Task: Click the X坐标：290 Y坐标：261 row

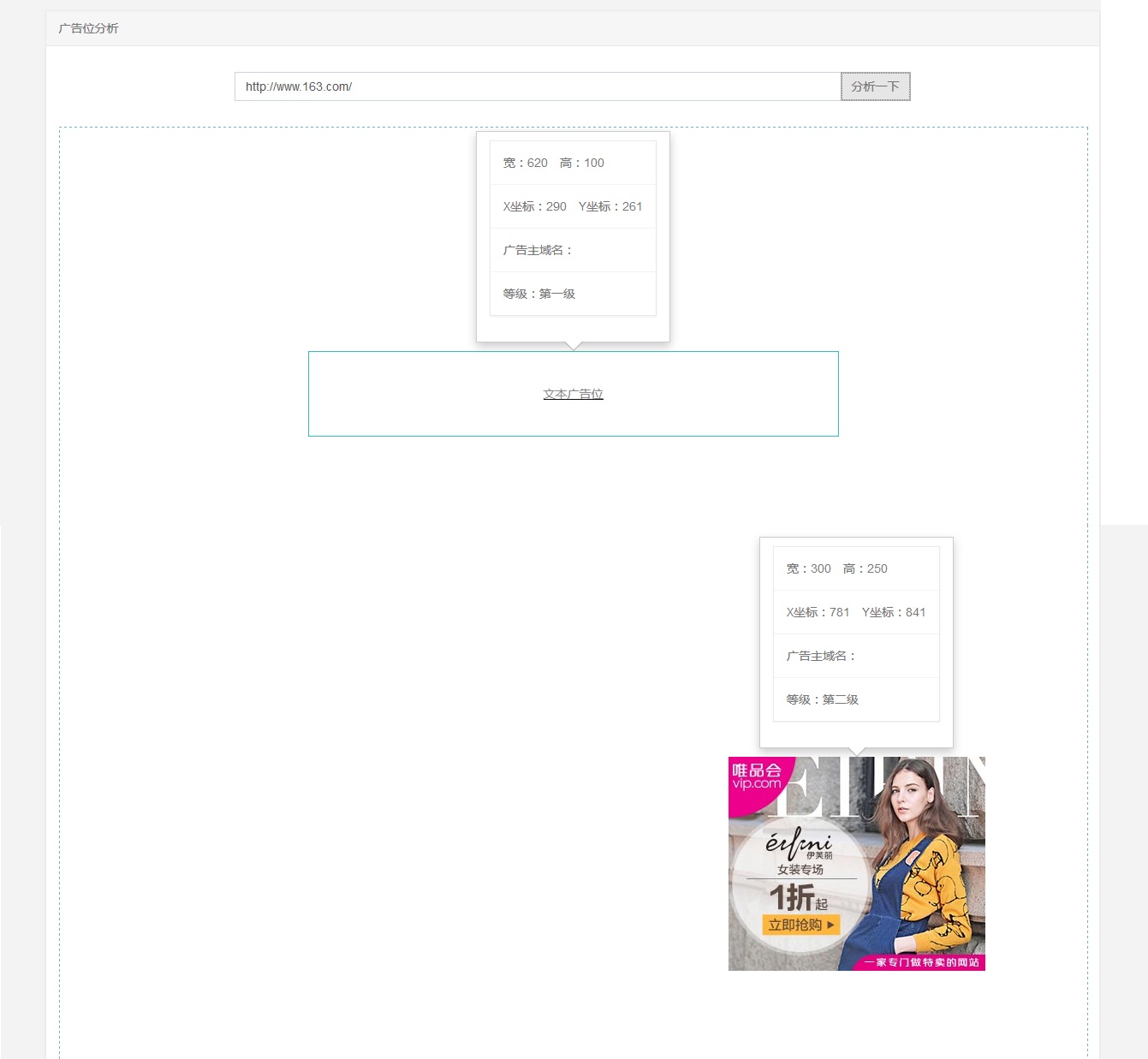Action: [x=573, y=206]
